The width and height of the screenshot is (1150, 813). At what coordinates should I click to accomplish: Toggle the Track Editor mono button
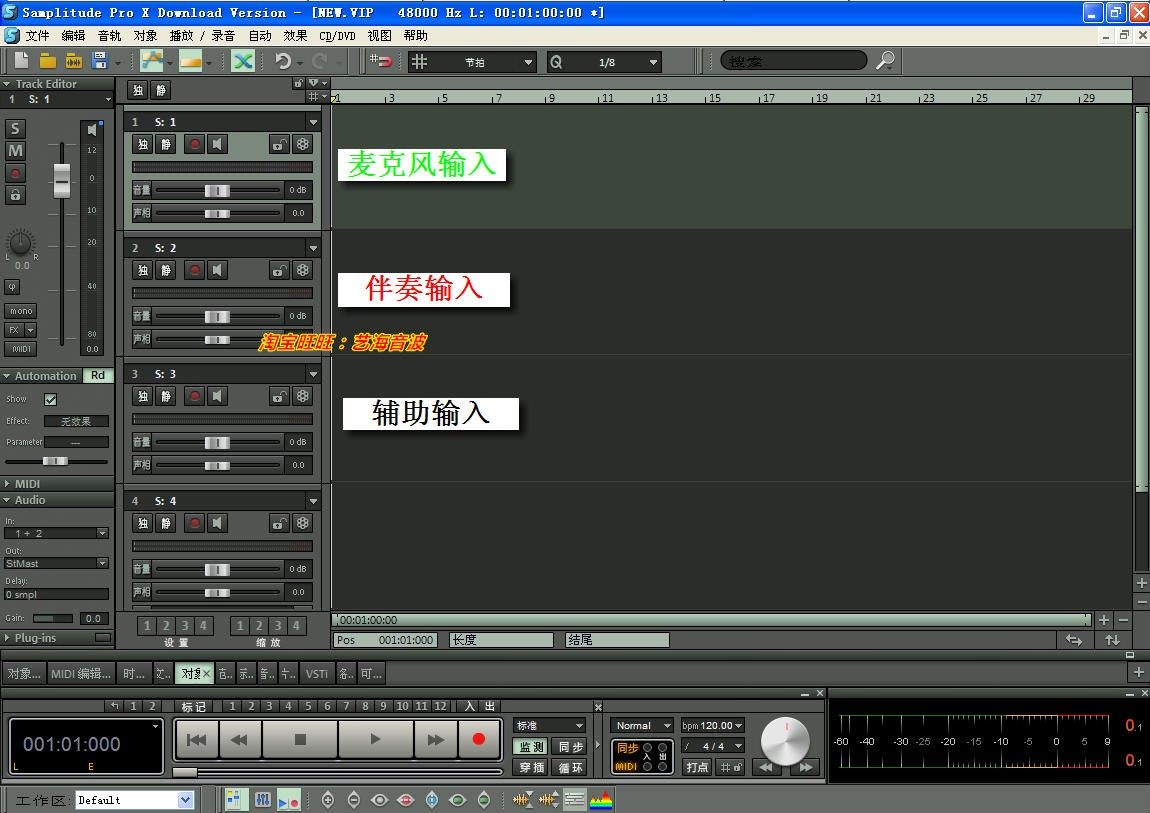21,311
